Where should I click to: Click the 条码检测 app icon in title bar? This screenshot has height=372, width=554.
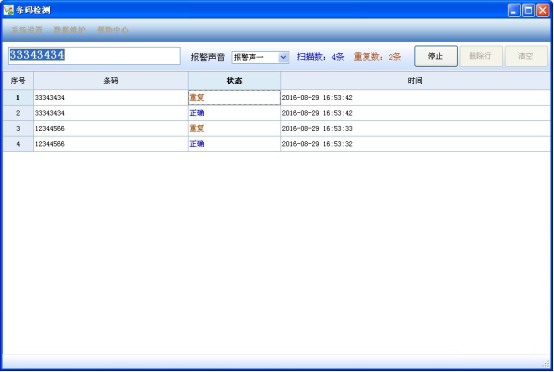pos(8,10)
